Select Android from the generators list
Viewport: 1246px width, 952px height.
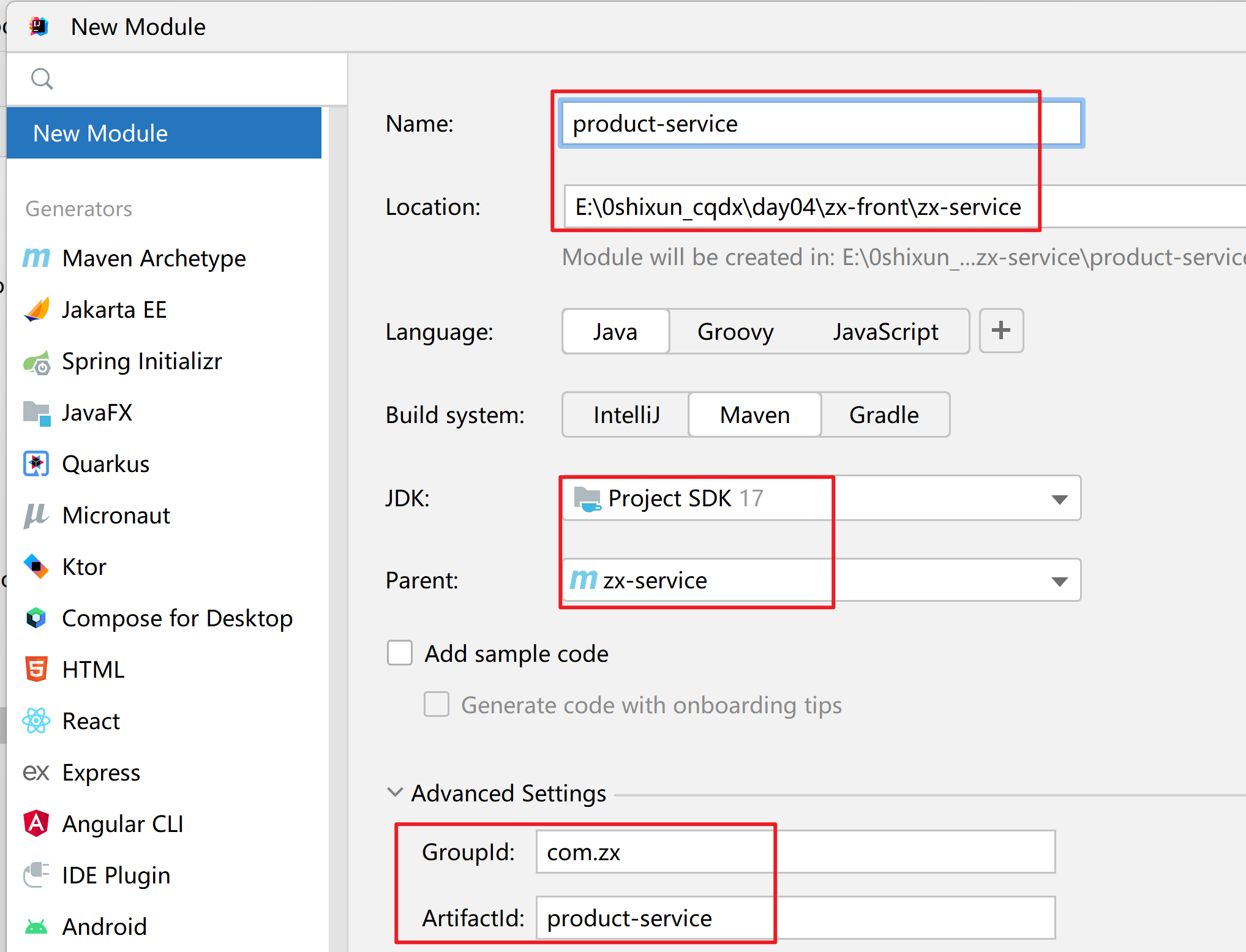pyautogui.click(x=105, y=927)
